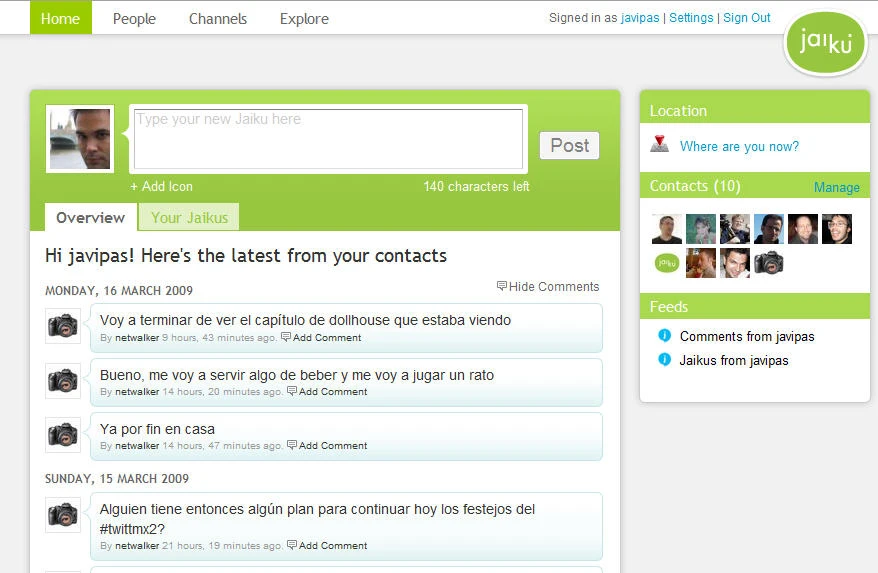
Task: Click the comment bubble beside Hide Comments
Action: (x=502, y=286)
